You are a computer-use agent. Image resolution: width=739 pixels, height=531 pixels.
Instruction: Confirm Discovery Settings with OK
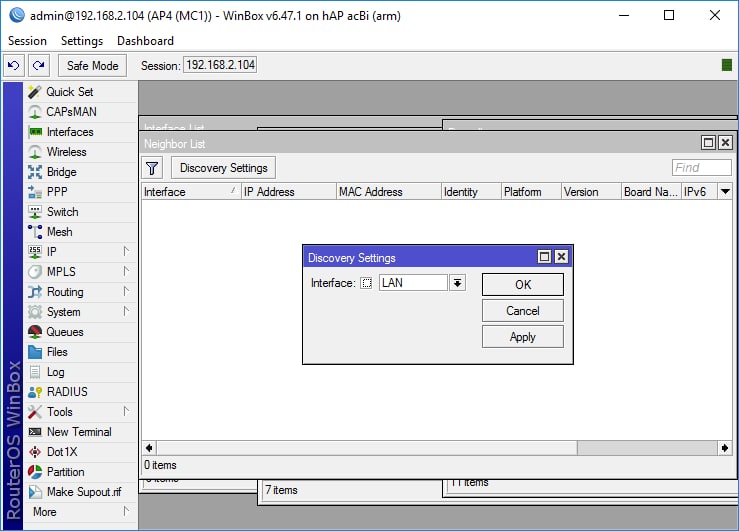(523, 285)
